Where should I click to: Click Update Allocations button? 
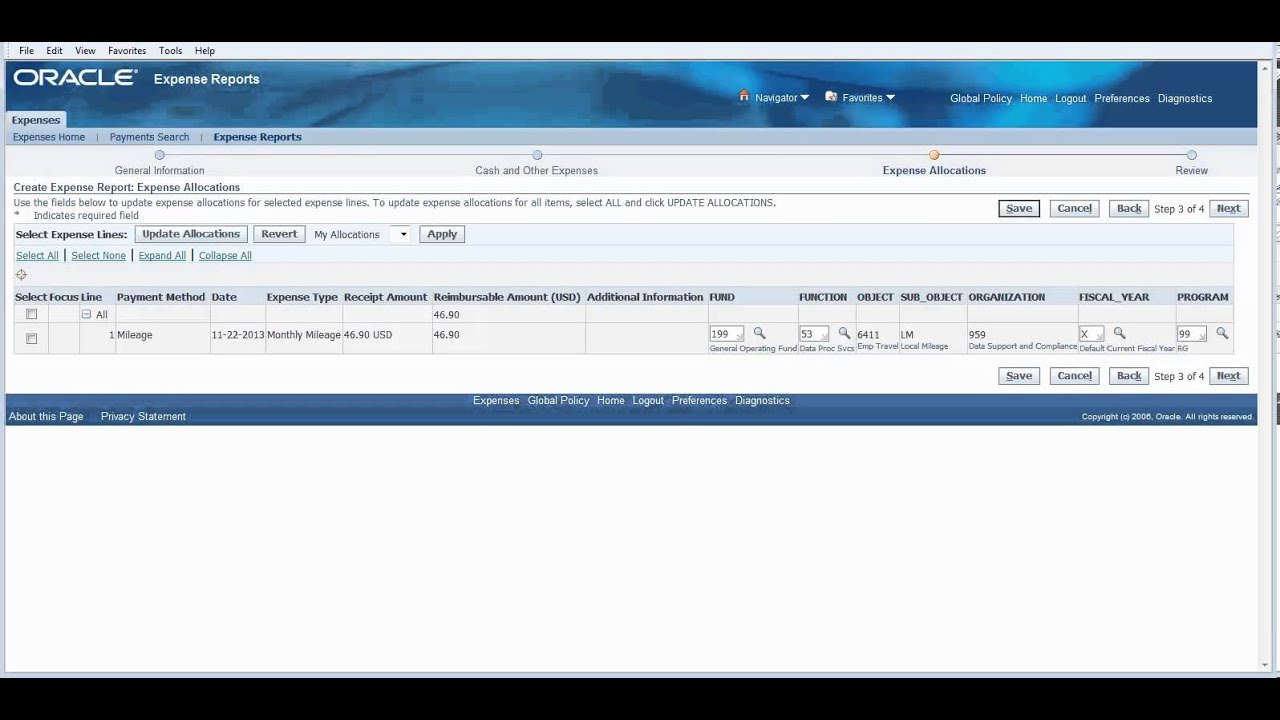pyautogui.click(x=191, y=234)
